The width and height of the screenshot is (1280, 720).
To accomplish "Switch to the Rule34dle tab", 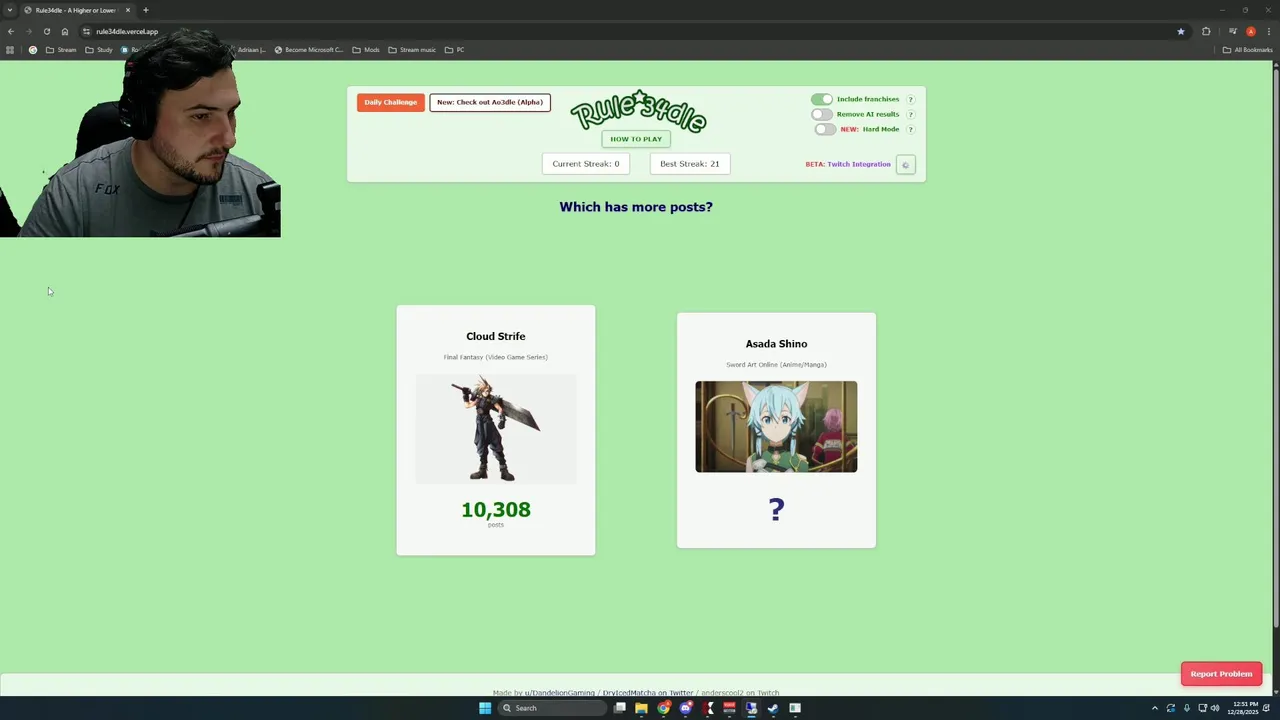I will [75, 10].
